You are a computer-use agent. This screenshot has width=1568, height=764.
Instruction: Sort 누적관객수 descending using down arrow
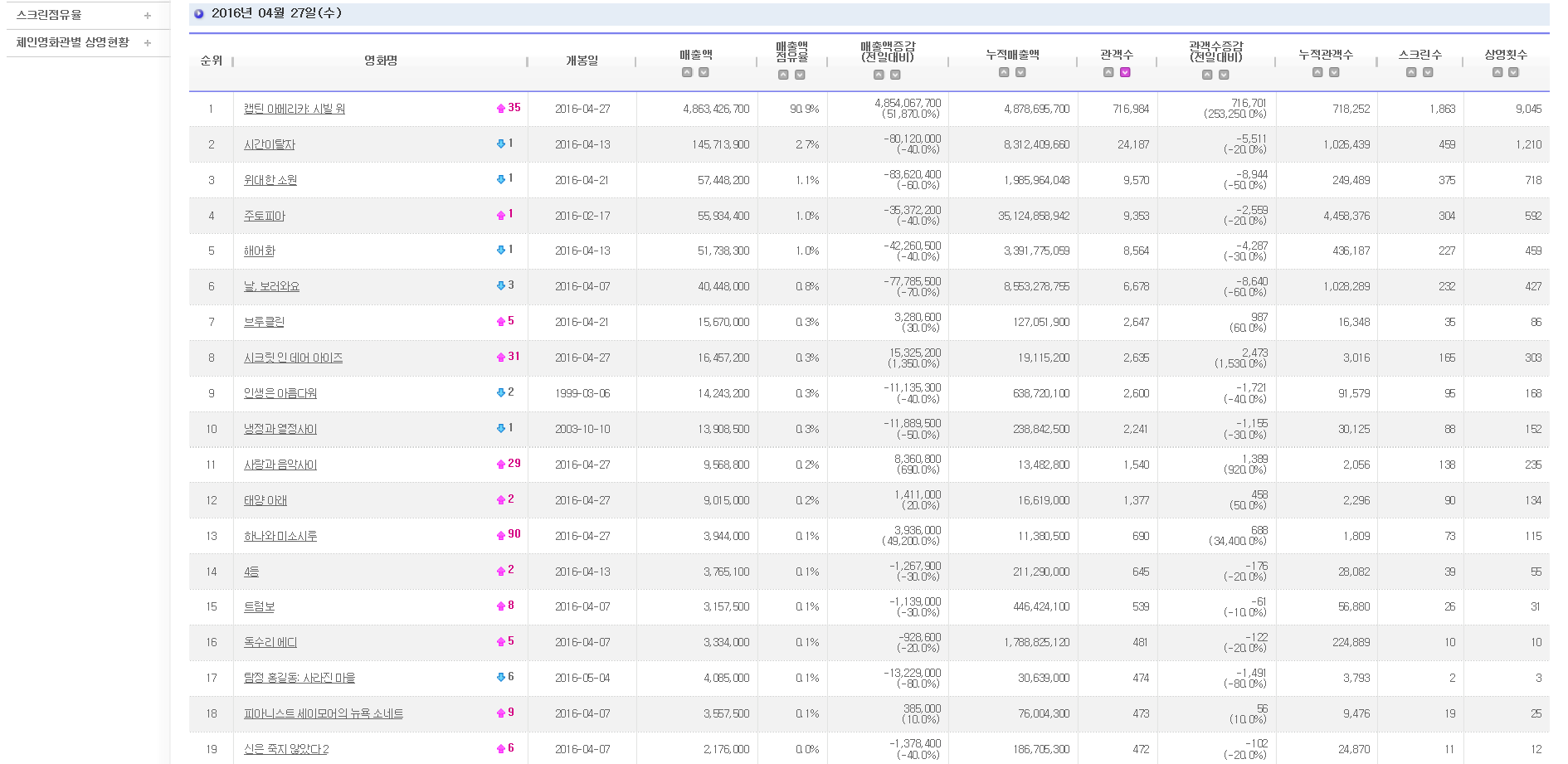coord(1334,72)
